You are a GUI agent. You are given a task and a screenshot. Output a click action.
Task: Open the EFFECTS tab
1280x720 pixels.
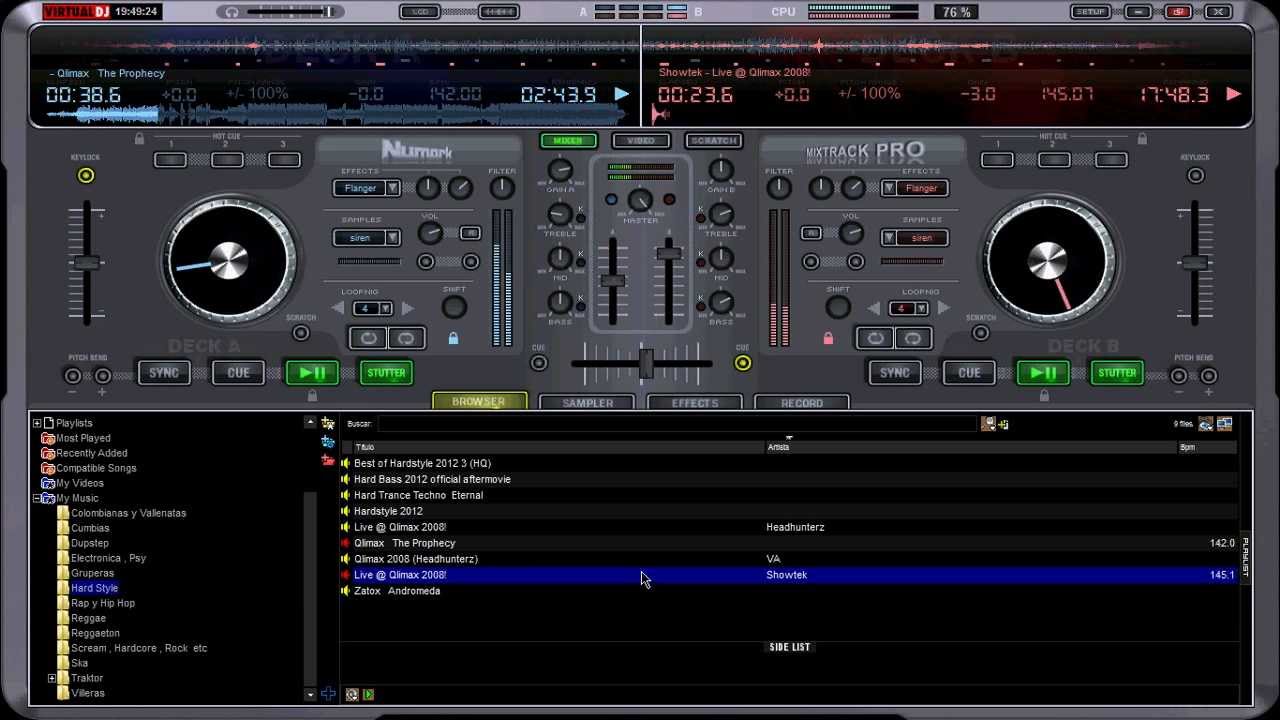(695, 402)
